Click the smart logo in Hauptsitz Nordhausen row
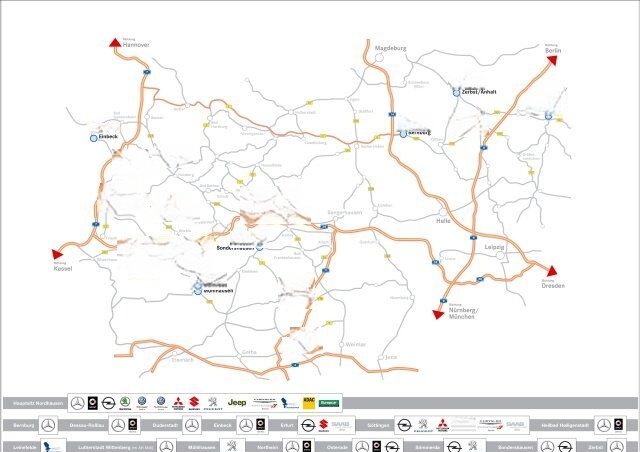 [x=93, y=403]
